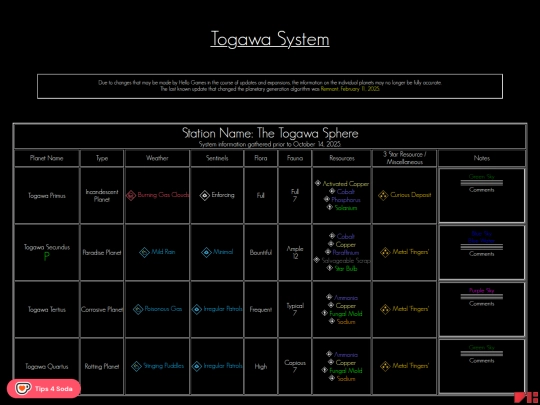Open Comments in the Togawa Tertius notes
This screenshot has width=540, height=405.
click(481, 304)
